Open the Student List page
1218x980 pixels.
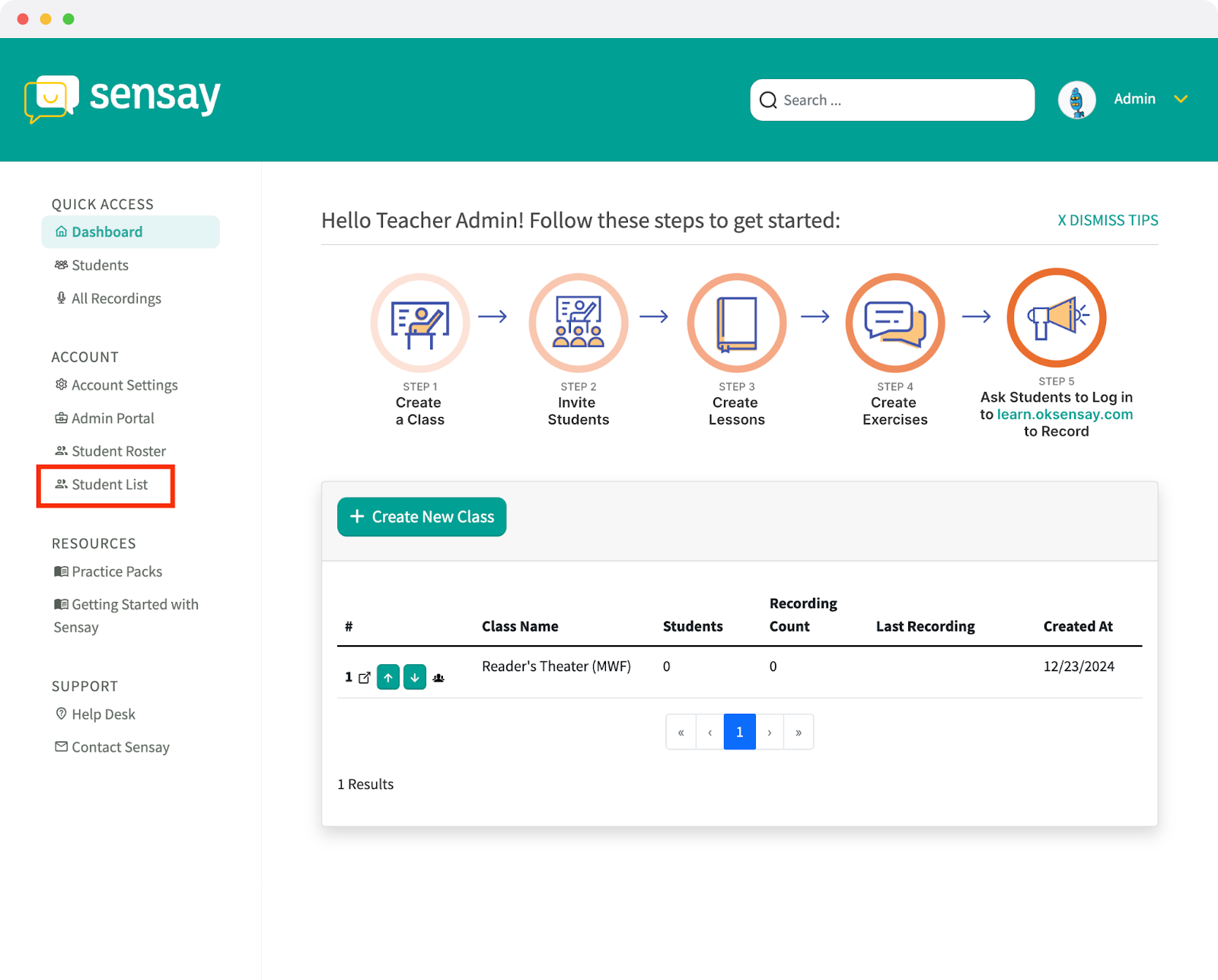coord(102,485)
